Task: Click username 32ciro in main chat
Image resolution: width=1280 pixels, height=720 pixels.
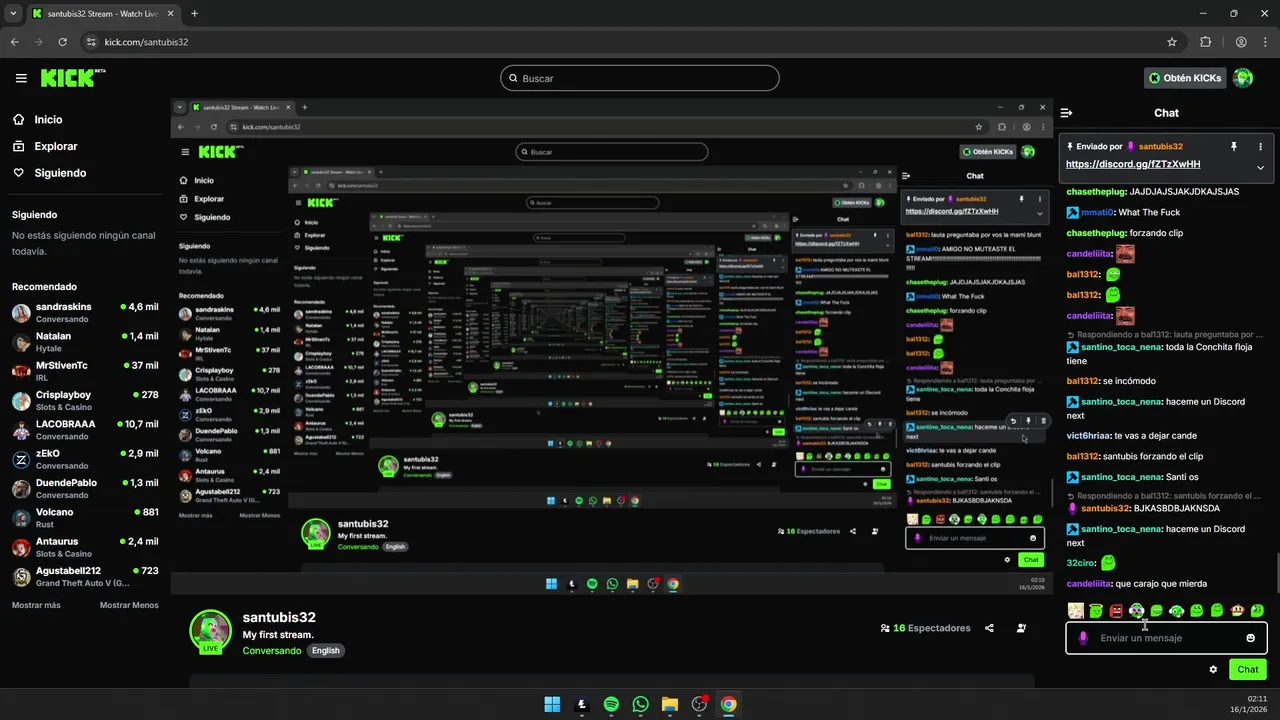Action: [x=1081, y=563]
